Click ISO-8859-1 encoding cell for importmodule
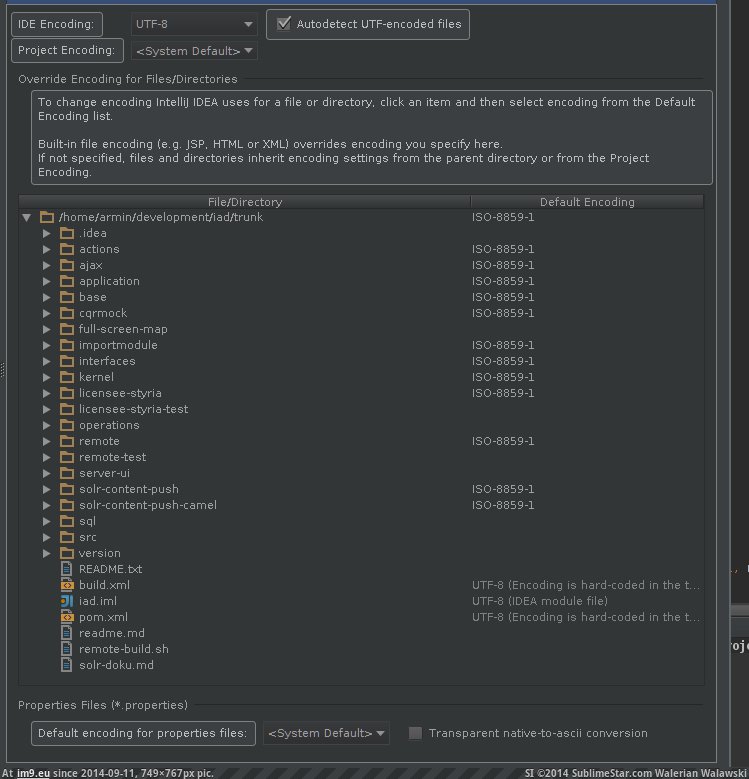The height and width of the screenshot is (779, 749). (503, 345)
